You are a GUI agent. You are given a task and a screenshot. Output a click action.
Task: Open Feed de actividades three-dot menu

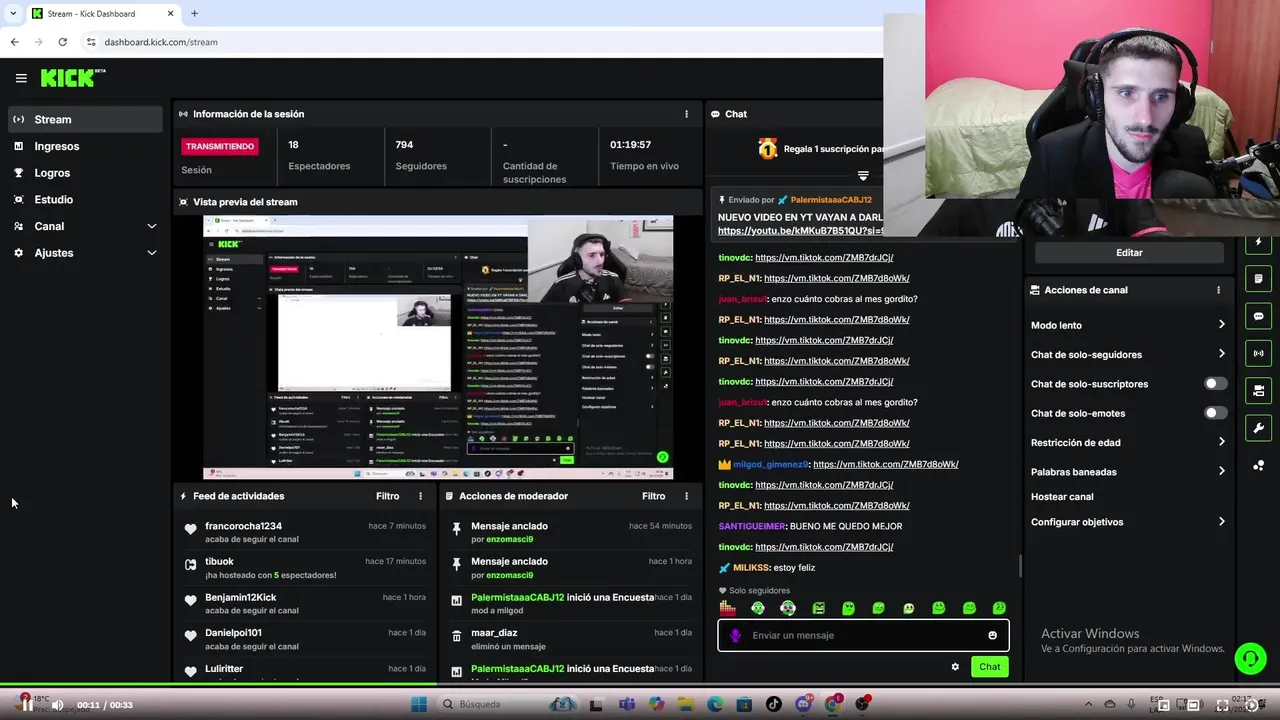[x=420, y=496]
